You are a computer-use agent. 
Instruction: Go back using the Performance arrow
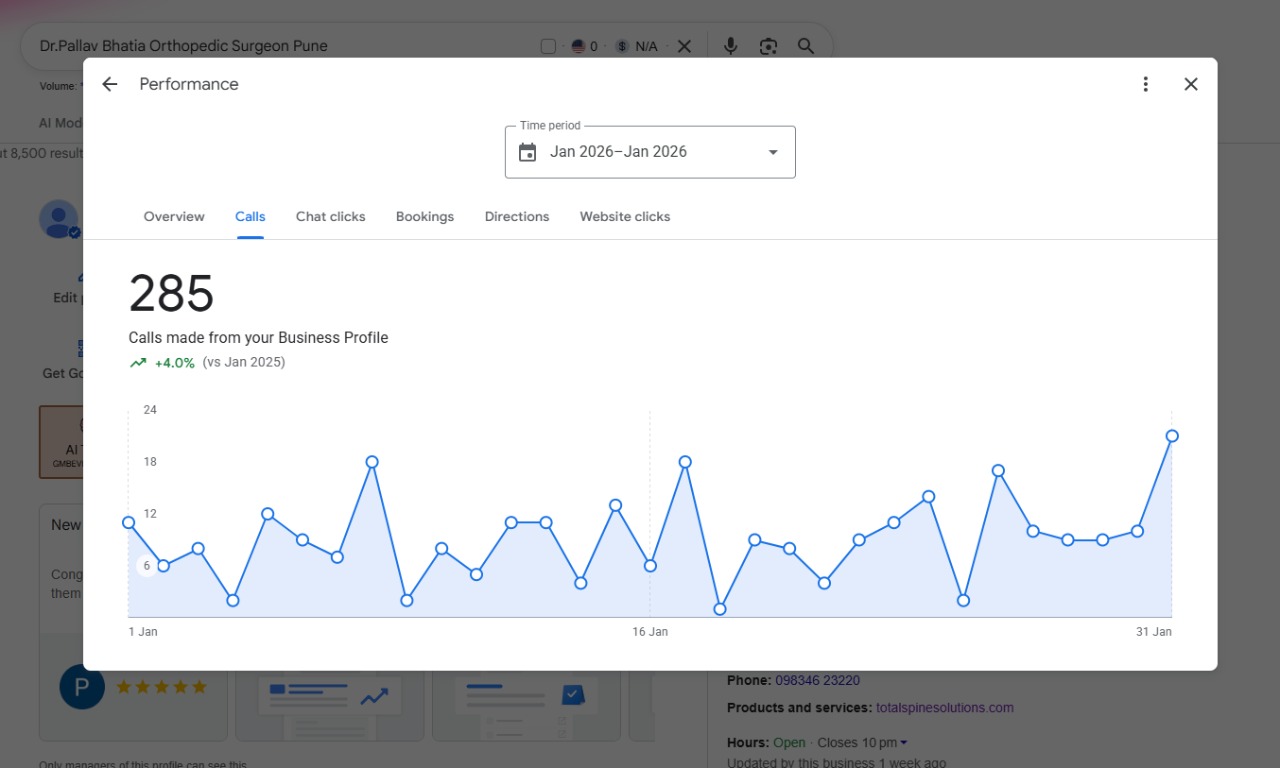tap(110, 85)
